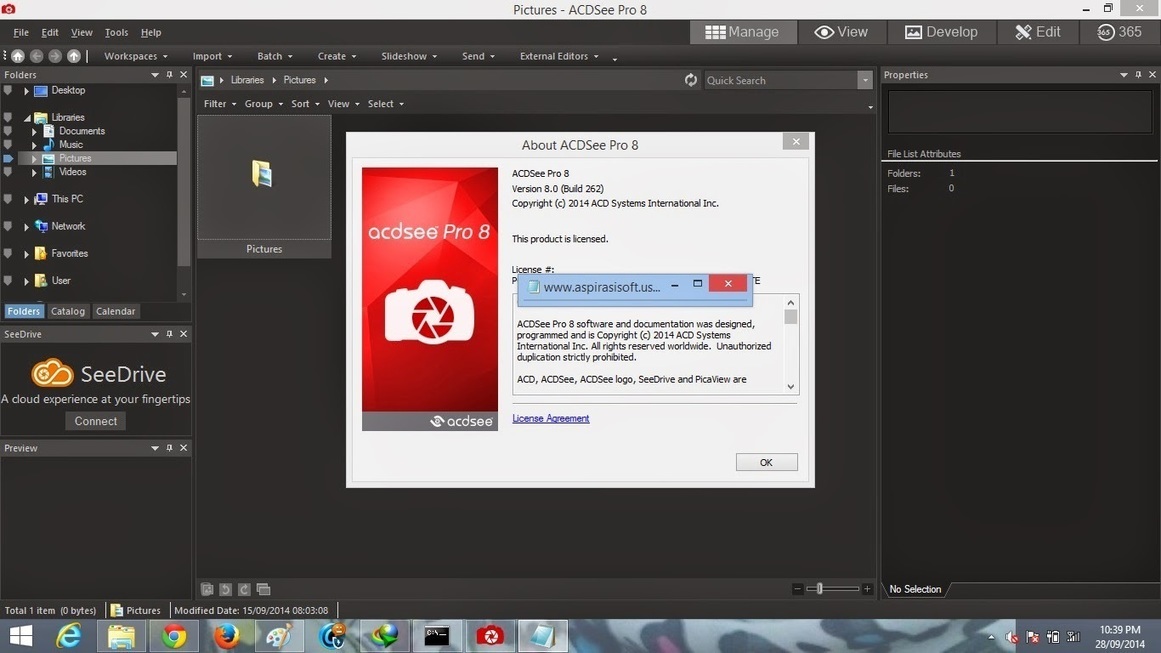Click the location bar folder icon before Libraries
The width and height of the screenshot is (1161, 653).
pos(208,80)
